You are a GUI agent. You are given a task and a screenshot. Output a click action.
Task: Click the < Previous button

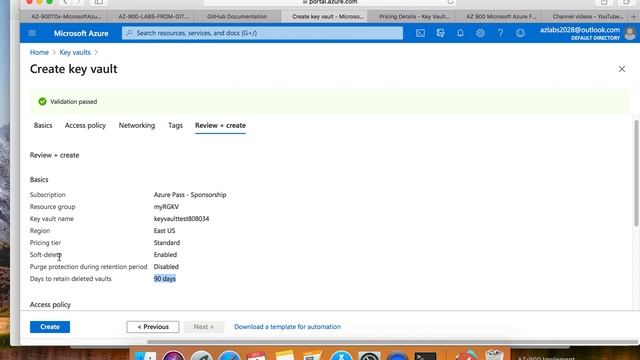[x=153, y=327]
